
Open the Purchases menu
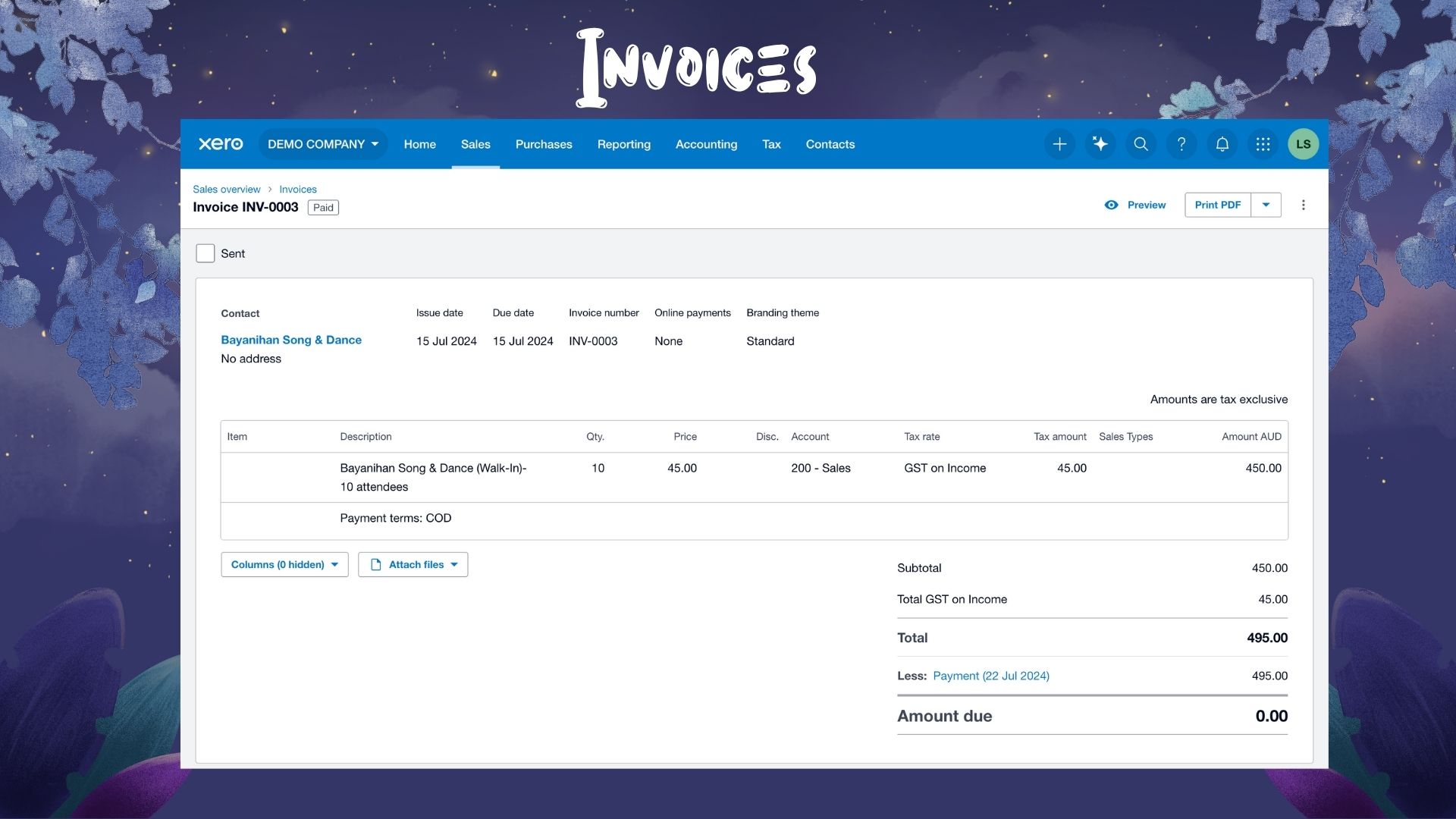click(544, 144)
